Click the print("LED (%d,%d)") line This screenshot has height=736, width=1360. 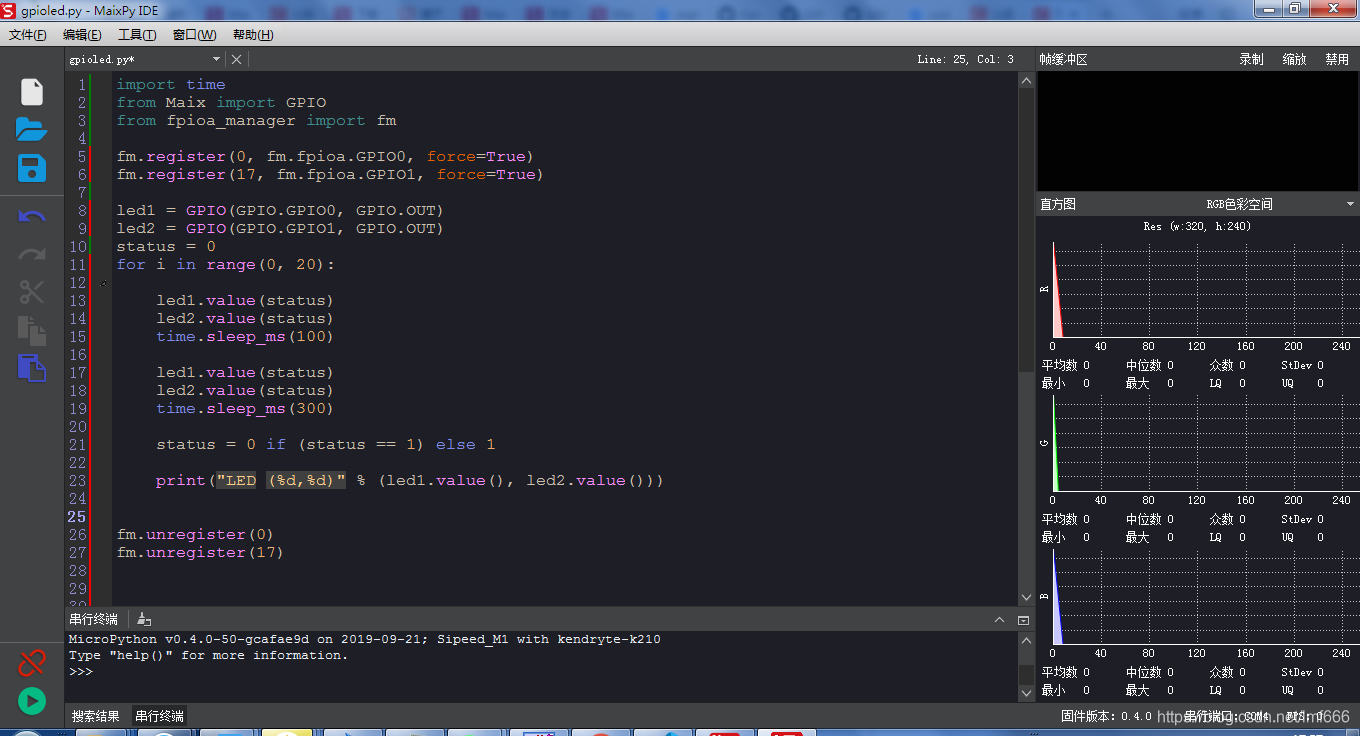[x=410, y=481]
